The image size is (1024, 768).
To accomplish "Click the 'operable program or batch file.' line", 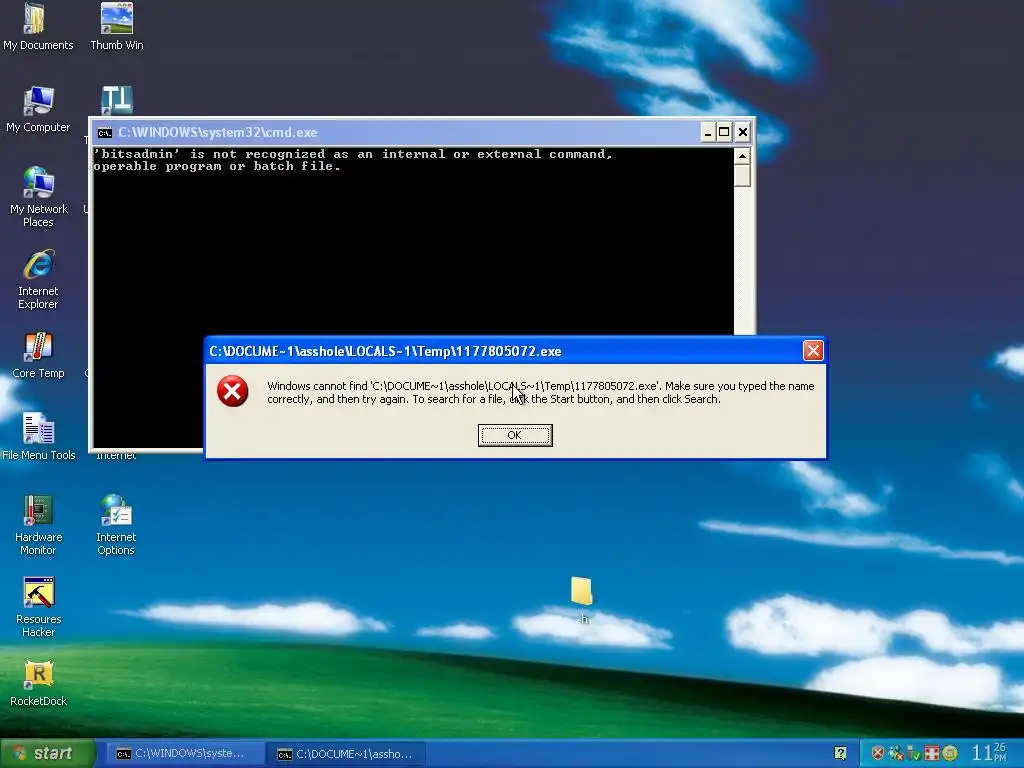I will tap(217, 167).
